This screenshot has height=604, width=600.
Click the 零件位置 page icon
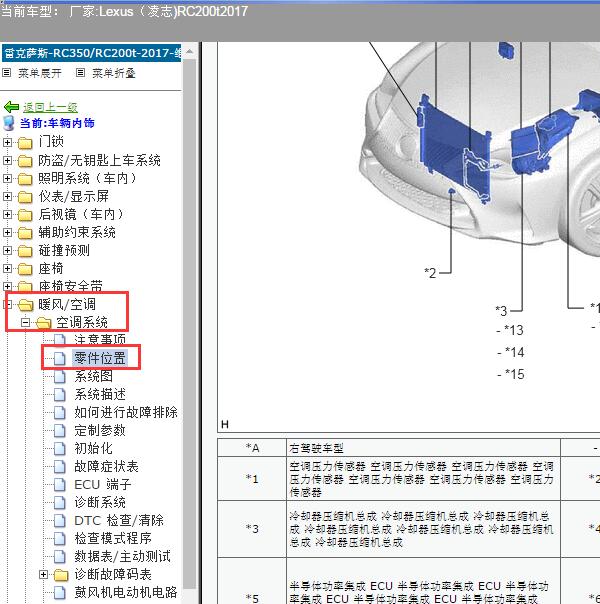(60, 358)
